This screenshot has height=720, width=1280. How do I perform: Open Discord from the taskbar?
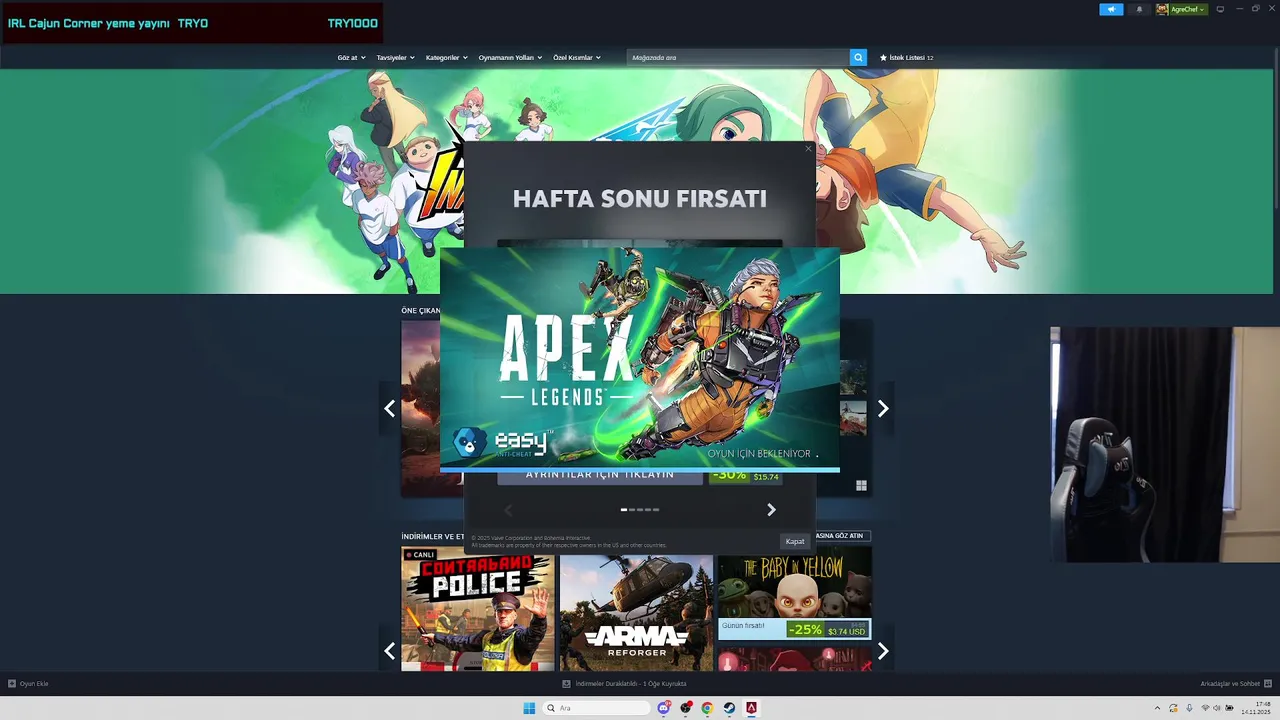664,708
